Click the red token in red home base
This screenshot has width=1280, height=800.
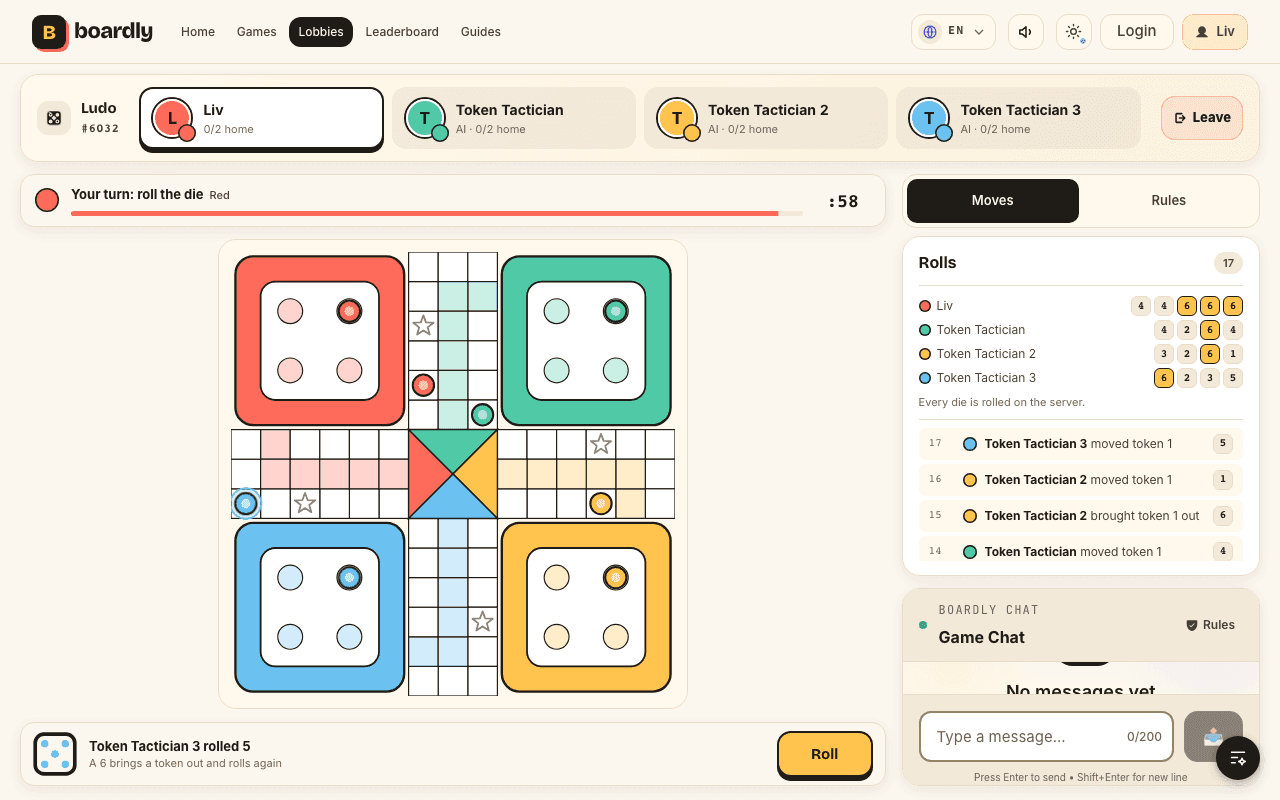[x=349, y=311]
